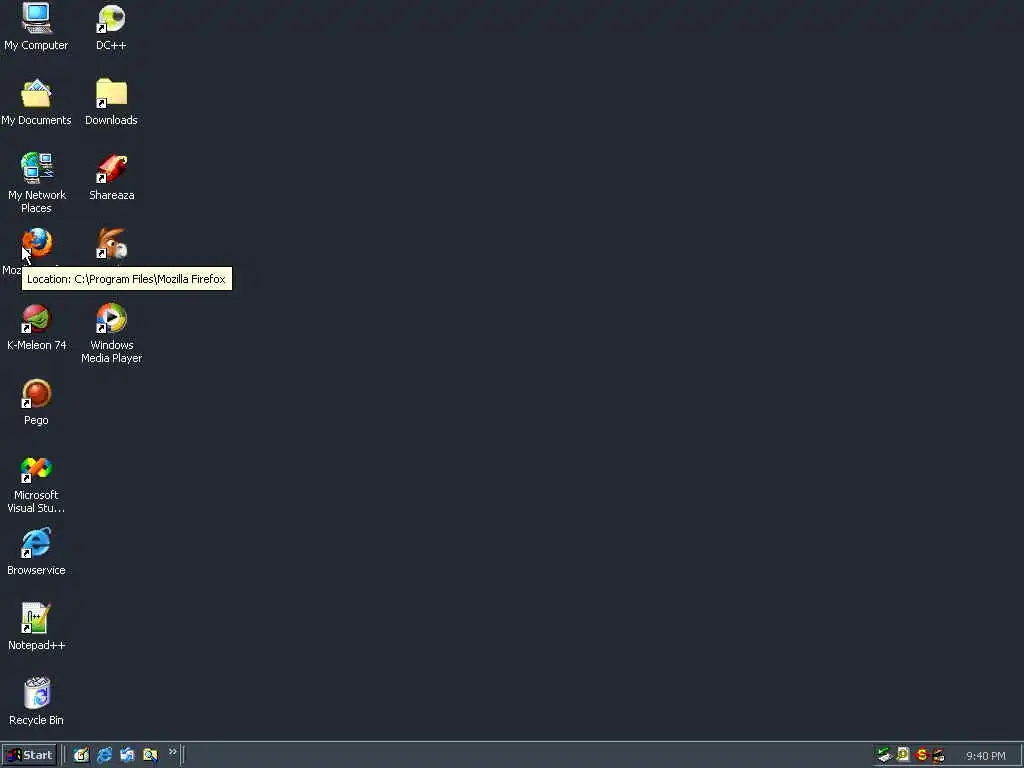Viewport: 1024px width, 768px height.
Task: Click the 'Location: C:\Program Files\Mozilla Firefox' tooltip
Action: (127, 279)
